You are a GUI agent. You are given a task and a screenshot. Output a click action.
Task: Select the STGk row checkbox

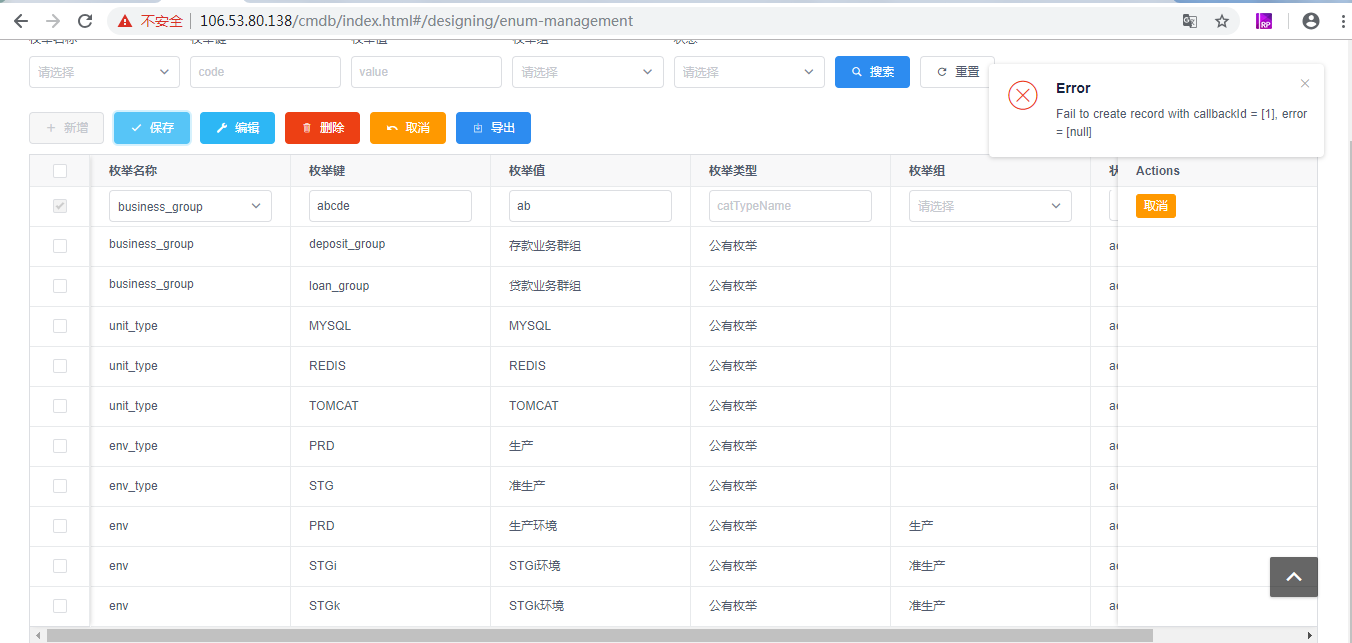tap(60, 606)
